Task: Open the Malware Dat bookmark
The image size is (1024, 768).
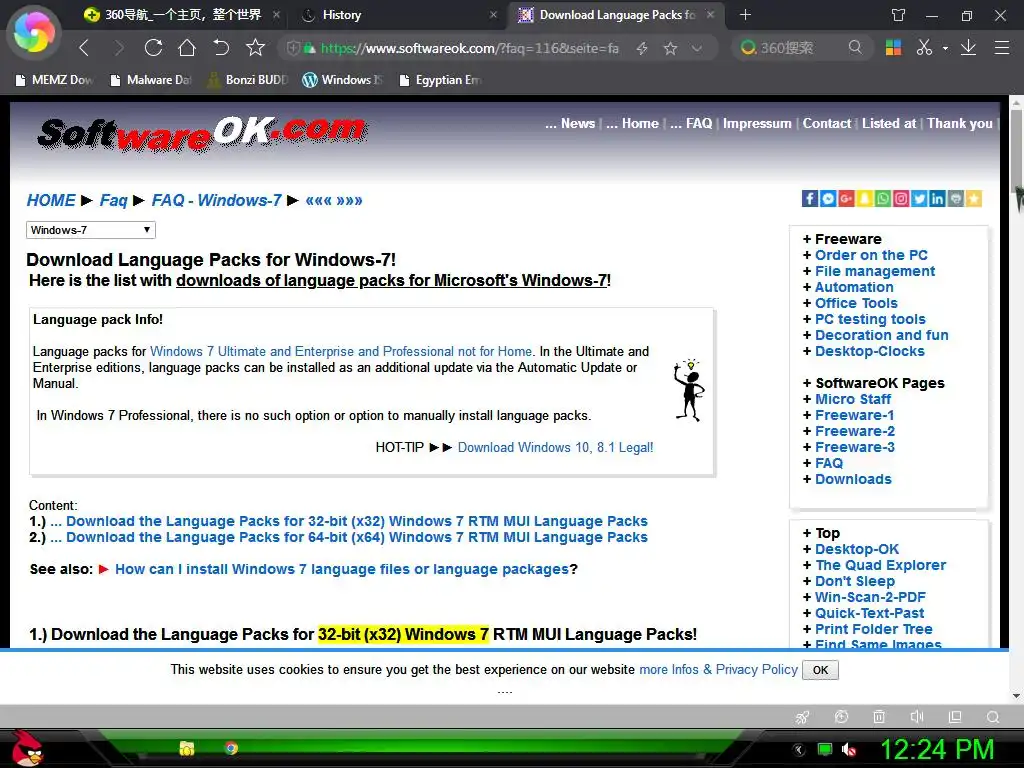Action: point(151,80)
